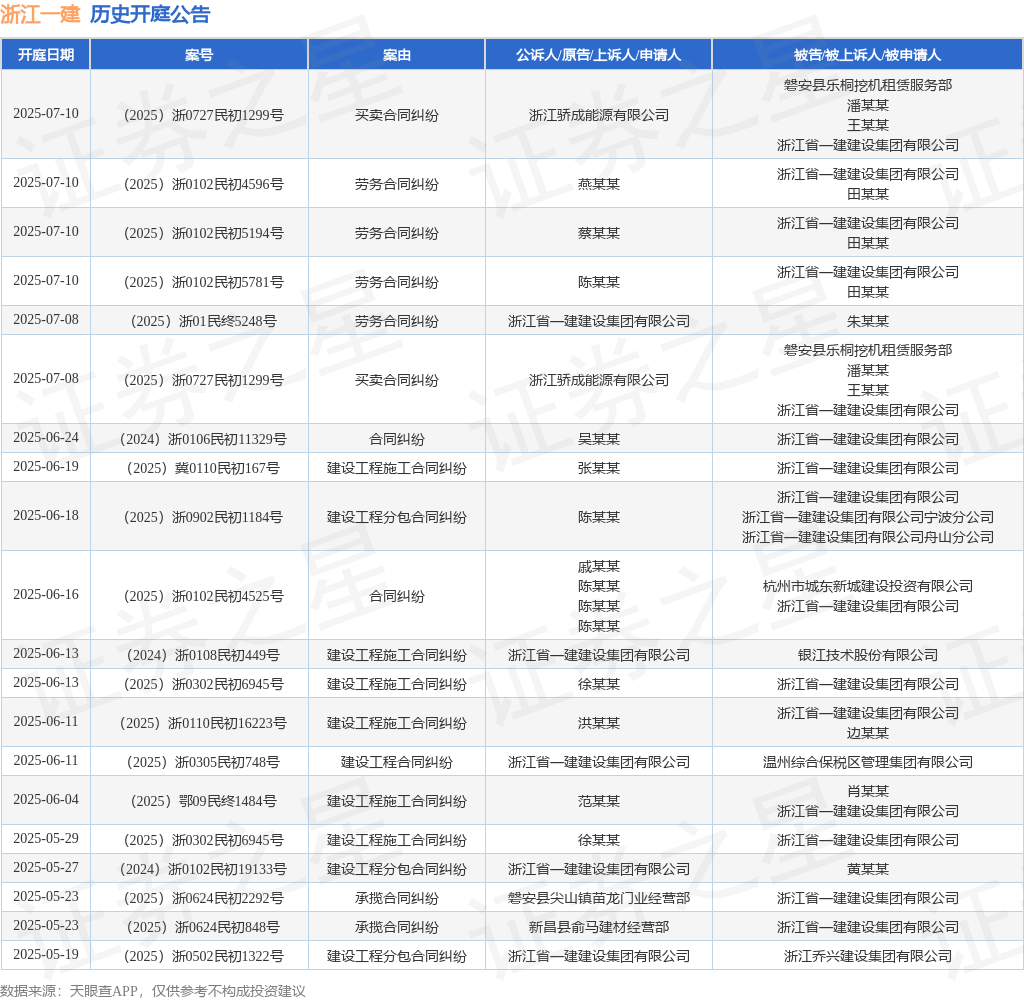Click defendant 杭州市城东新城建设投资有限公司
1024x1000 pixels.
click(x=868, y=587)
